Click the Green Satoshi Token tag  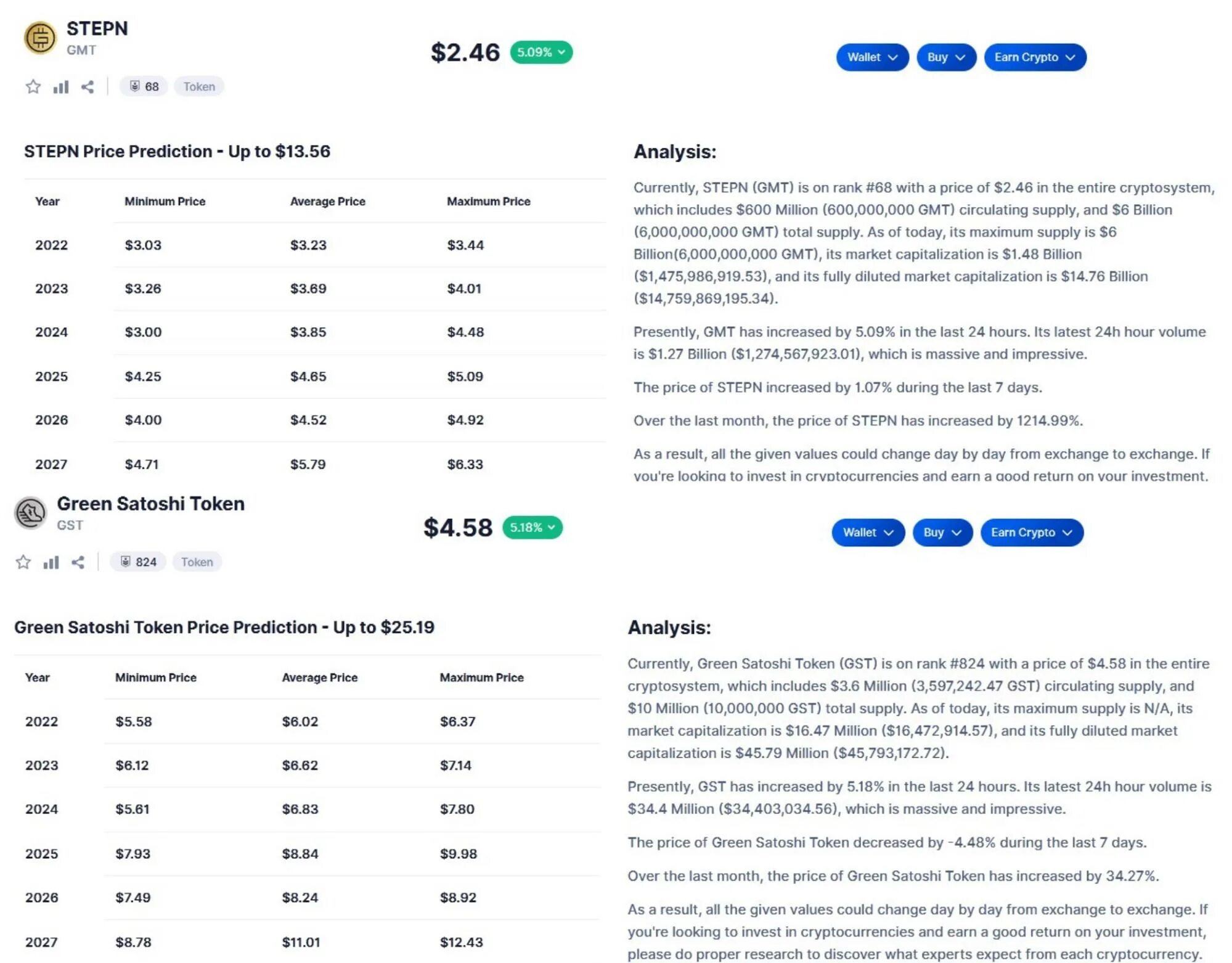coord(197,562)
